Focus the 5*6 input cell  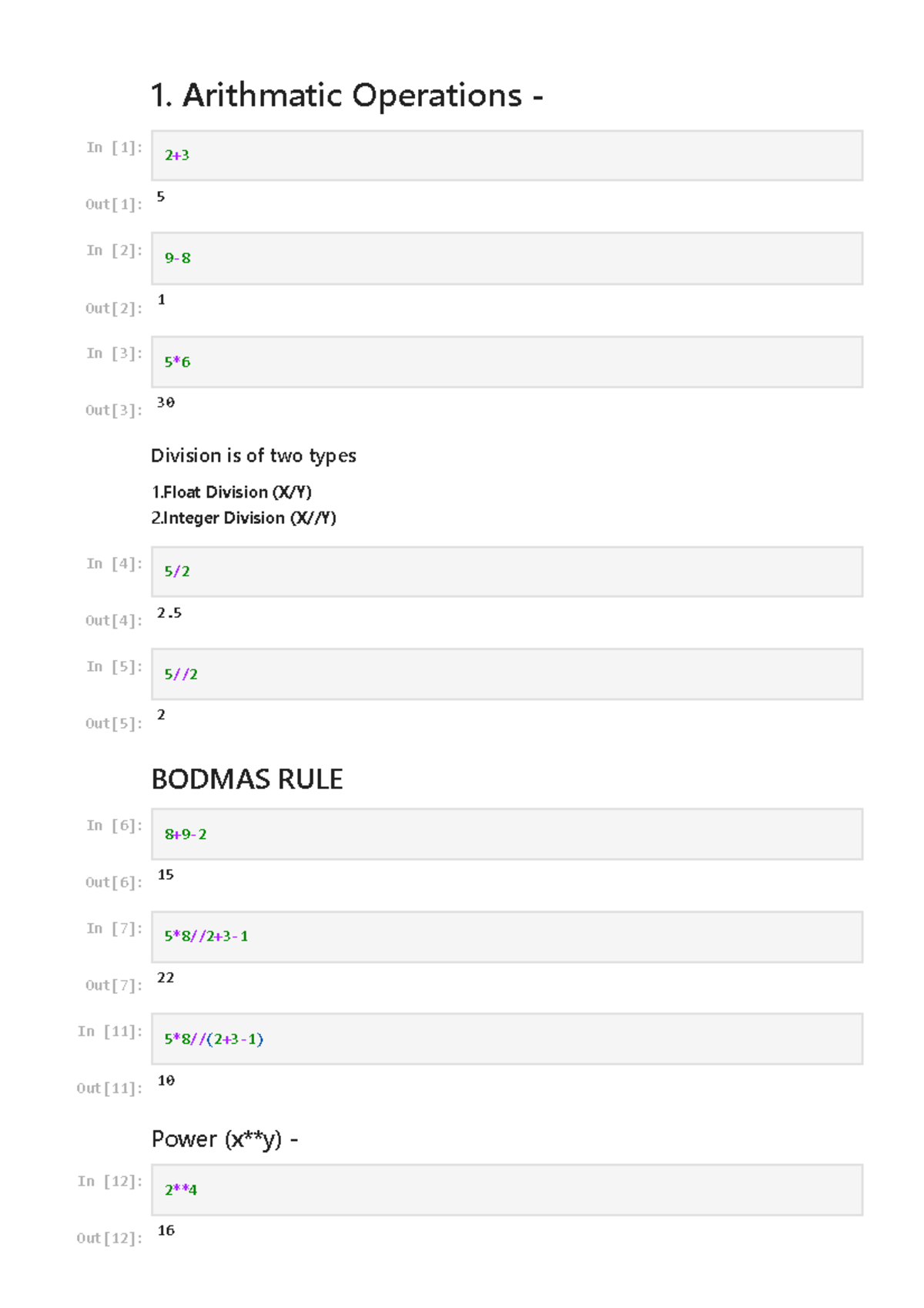(x=506, y=362)
